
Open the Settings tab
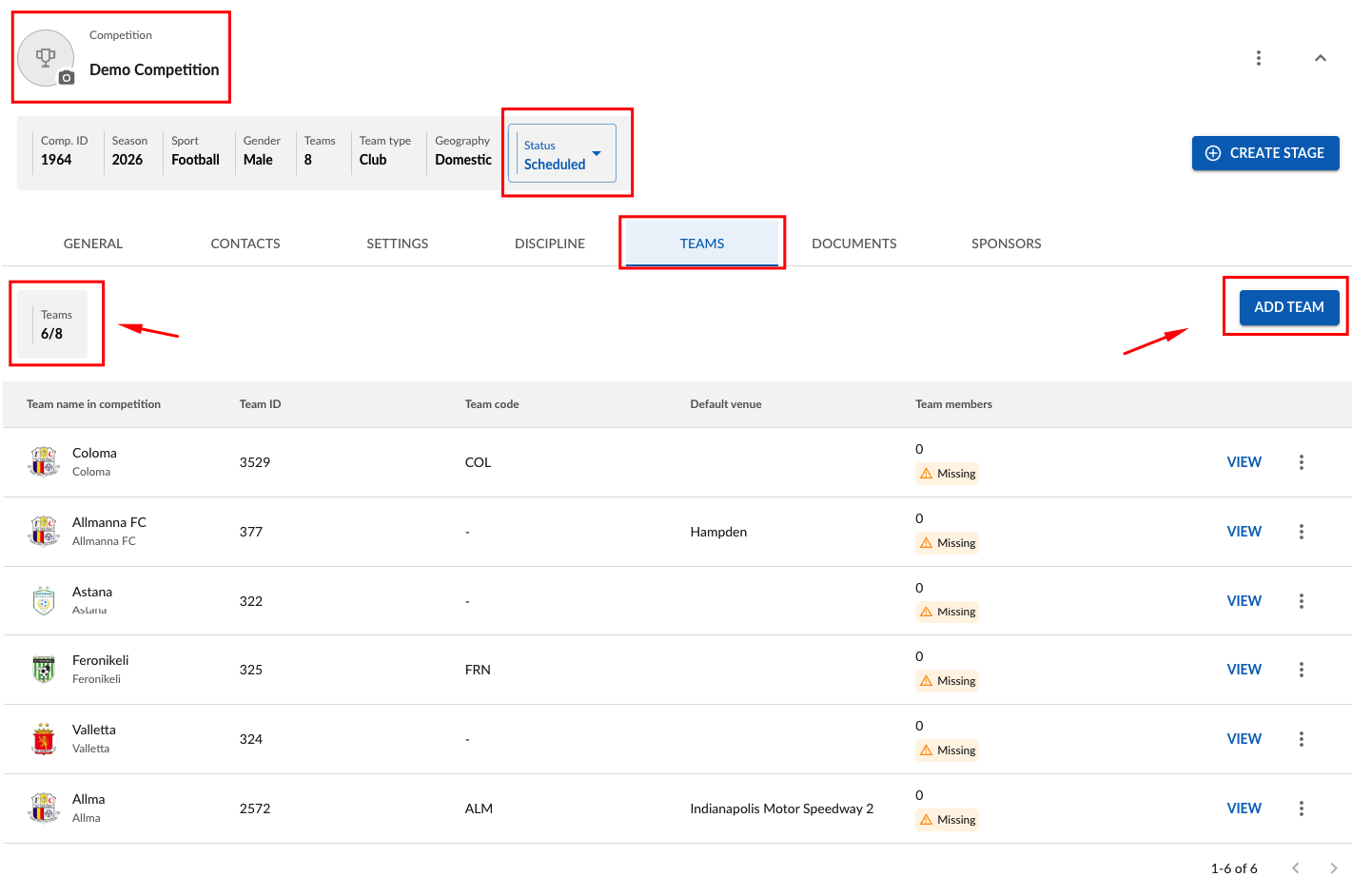click(x=398, y=243)
